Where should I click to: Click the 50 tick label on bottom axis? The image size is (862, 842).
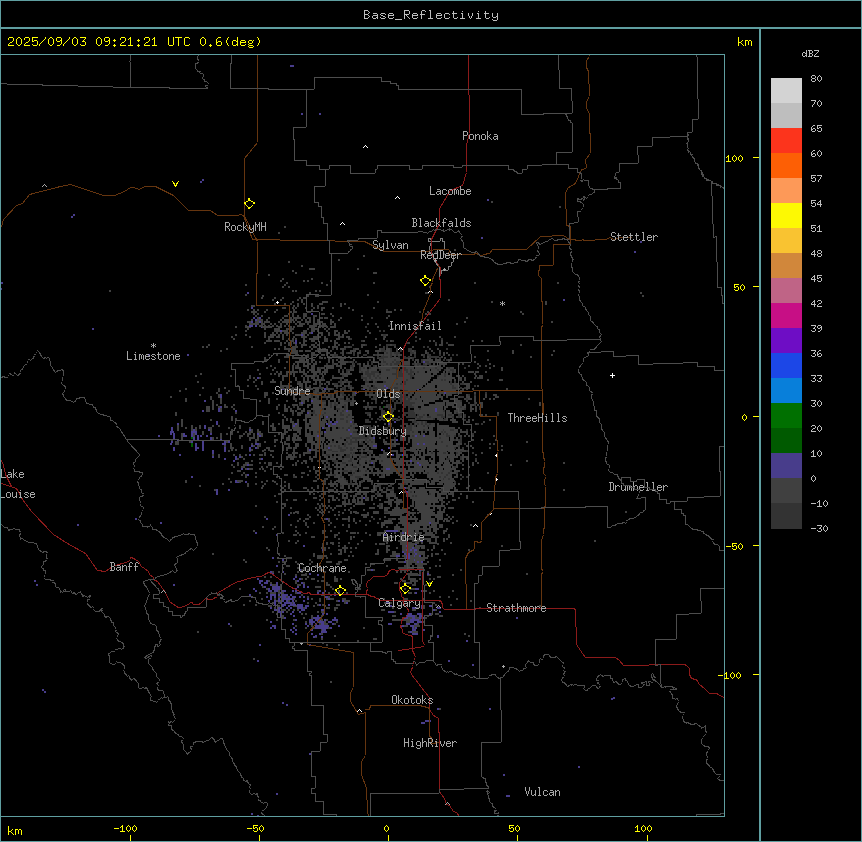pyautogui.click(x=514, y=828)
